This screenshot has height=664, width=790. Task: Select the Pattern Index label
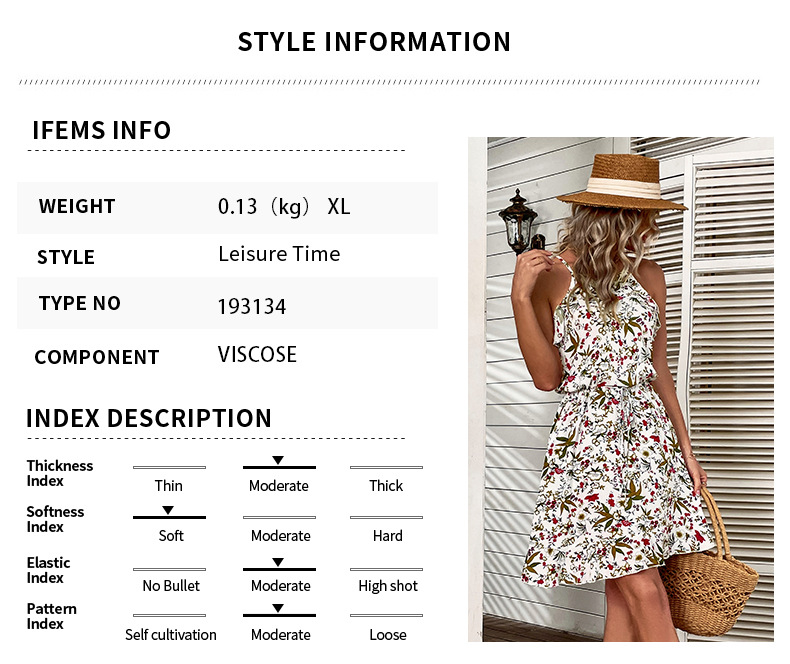coord(51,616)
